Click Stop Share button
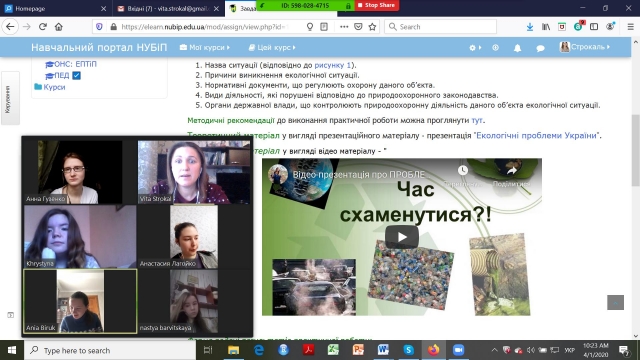Viewport: 640px width, 360px height. click(376, 5)
